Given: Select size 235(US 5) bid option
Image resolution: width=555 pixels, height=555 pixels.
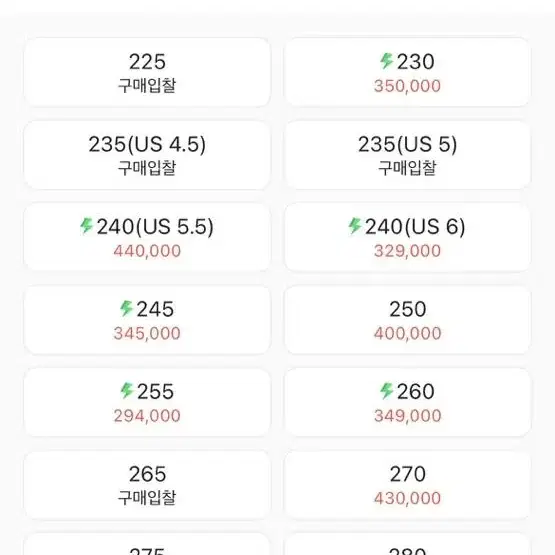Looking at the screenshot, I should coord(407,155).
